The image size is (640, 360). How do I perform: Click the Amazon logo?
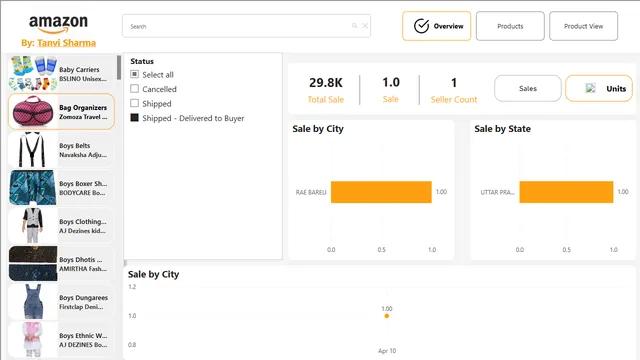(x=58, y=24)
